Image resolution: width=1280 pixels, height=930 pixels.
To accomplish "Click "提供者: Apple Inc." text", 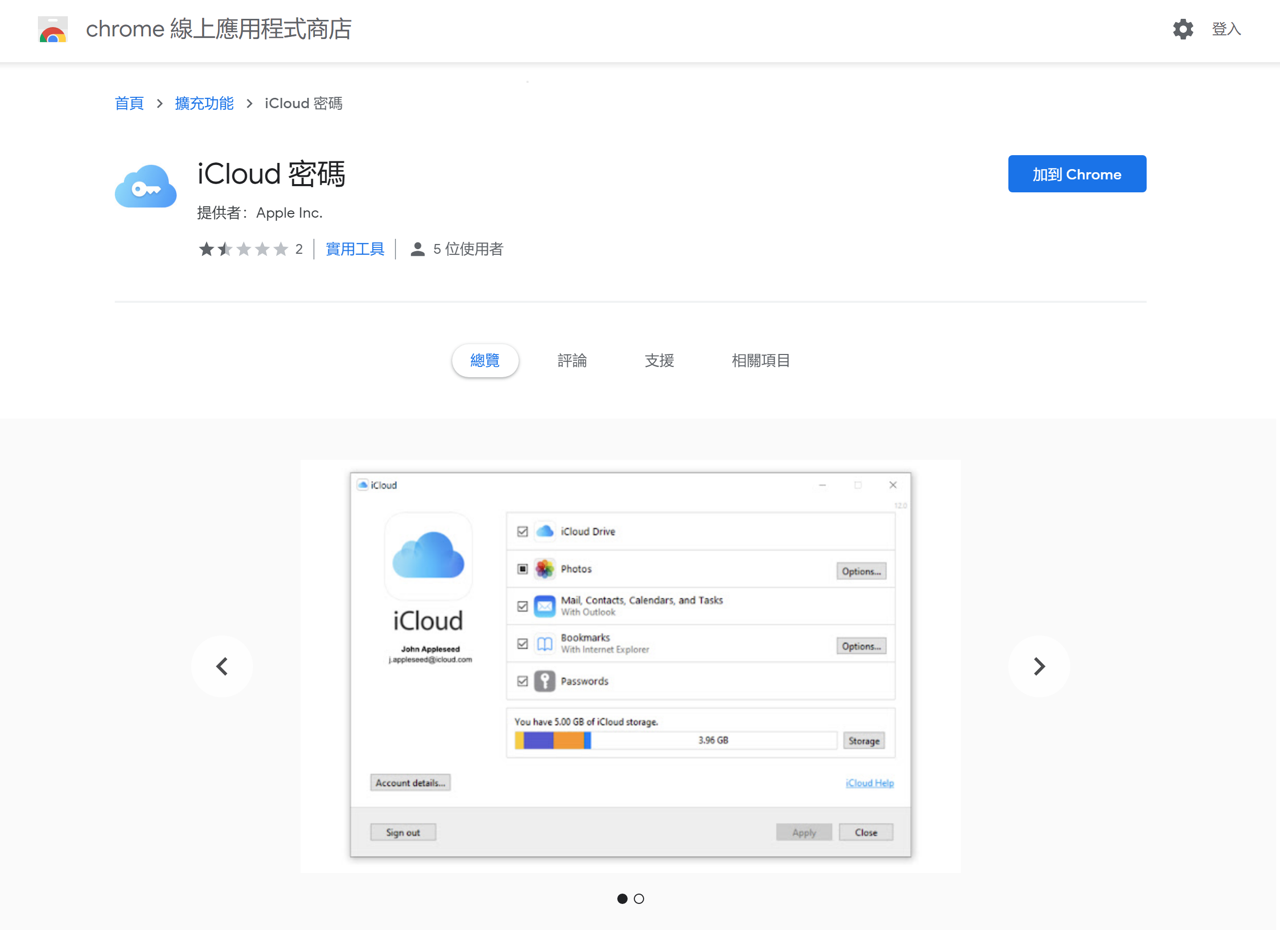I will coord(260,213).
